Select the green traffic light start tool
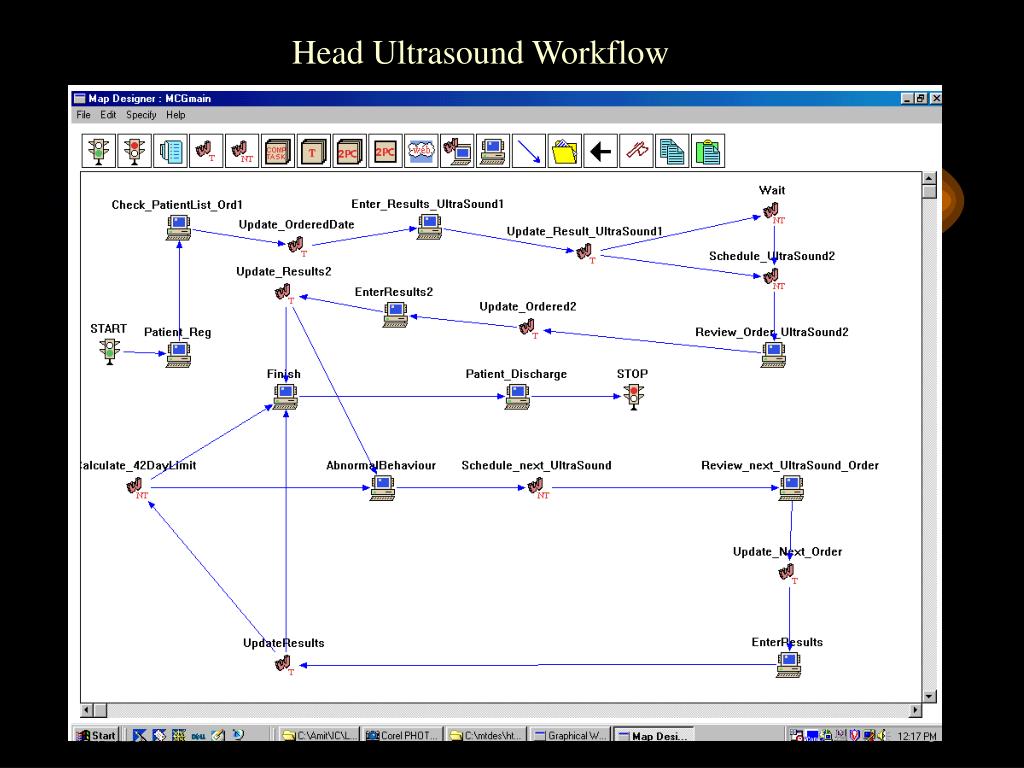 (99, 151)
